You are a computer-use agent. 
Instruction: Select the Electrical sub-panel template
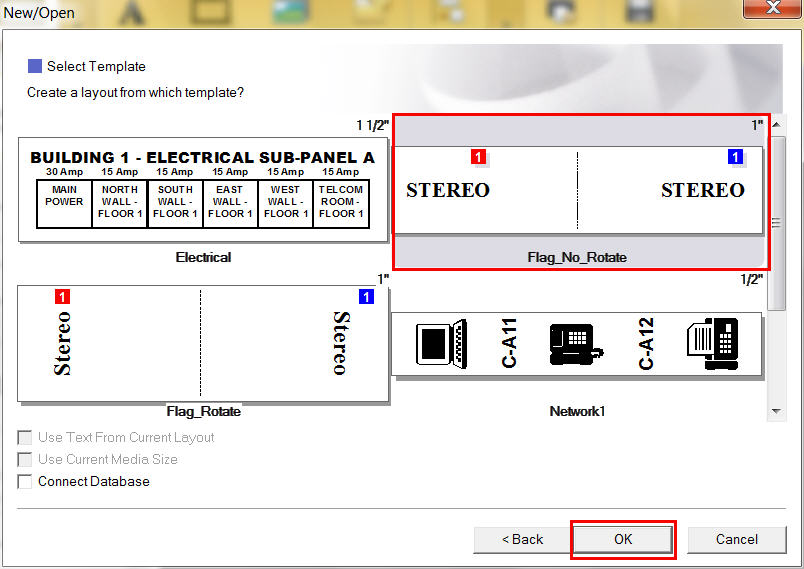[x=203, y=190]
